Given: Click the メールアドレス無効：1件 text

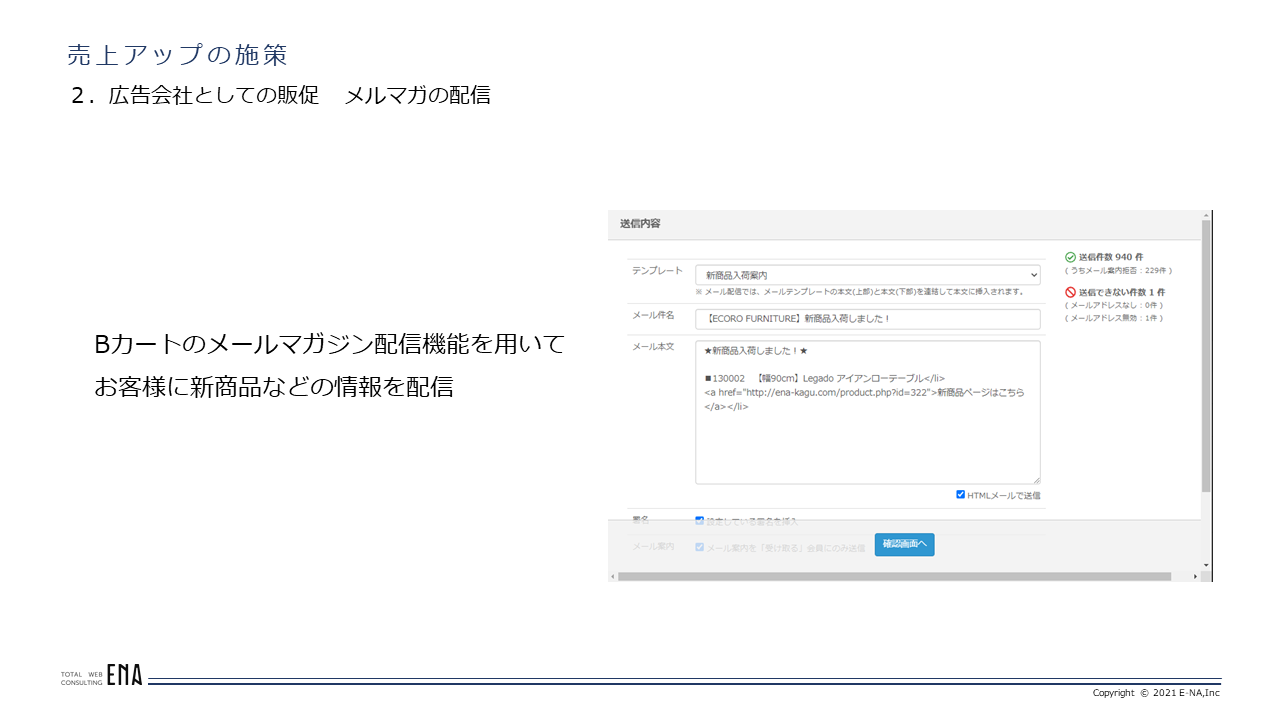Looking at the screenshot, I should coord(1114,318).
